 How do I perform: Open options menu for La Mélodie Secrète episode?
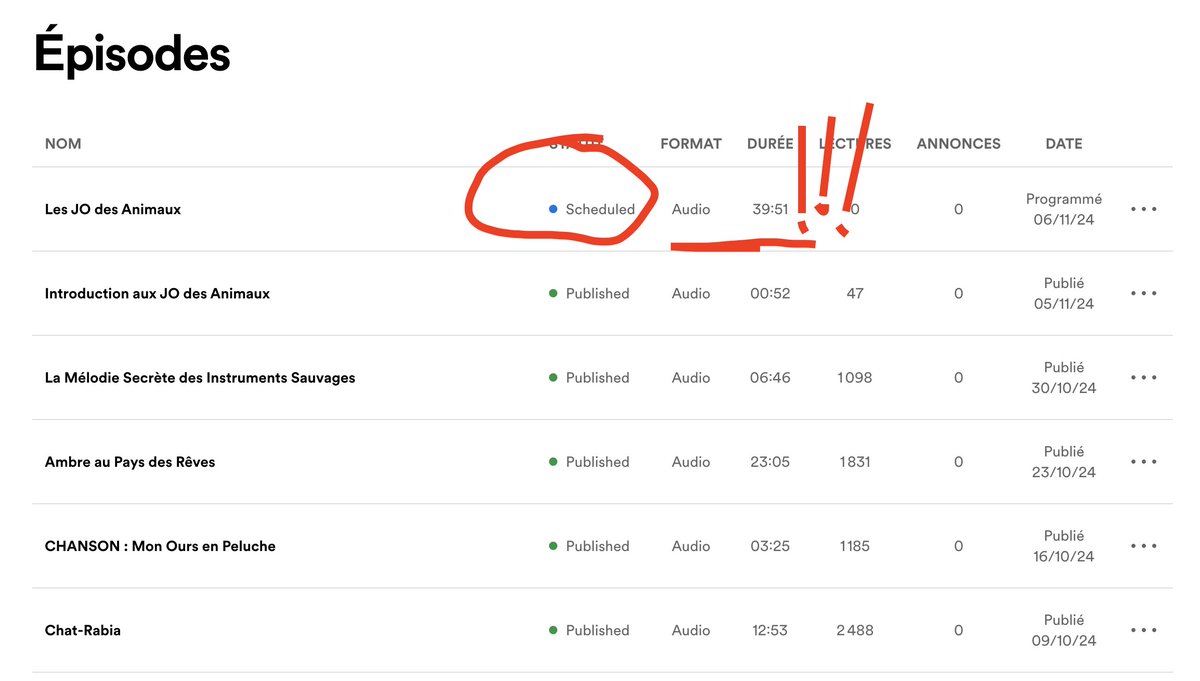[x=1144, y=378]
